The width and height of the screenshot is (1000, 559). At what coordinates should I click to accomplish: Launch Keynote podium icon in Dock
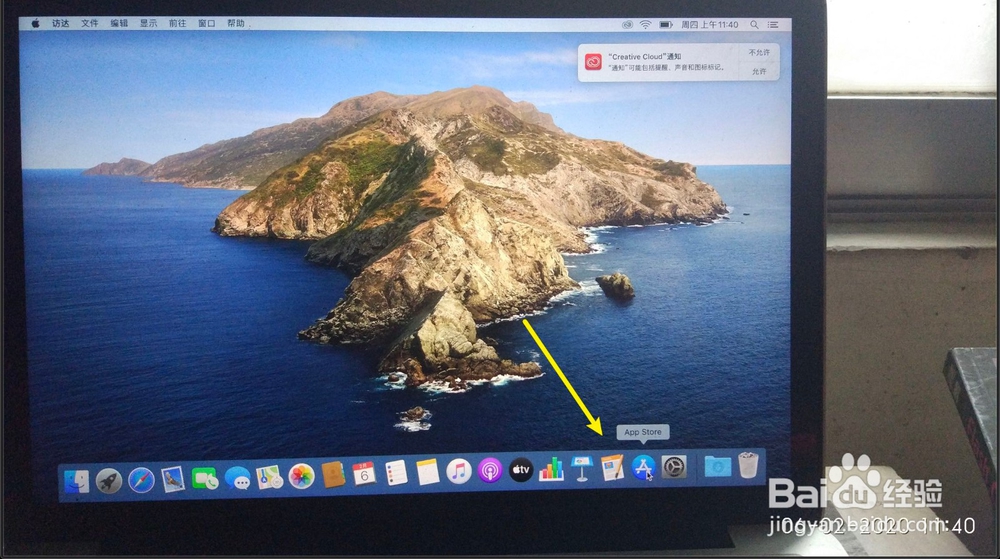click(x=582, y=468)
